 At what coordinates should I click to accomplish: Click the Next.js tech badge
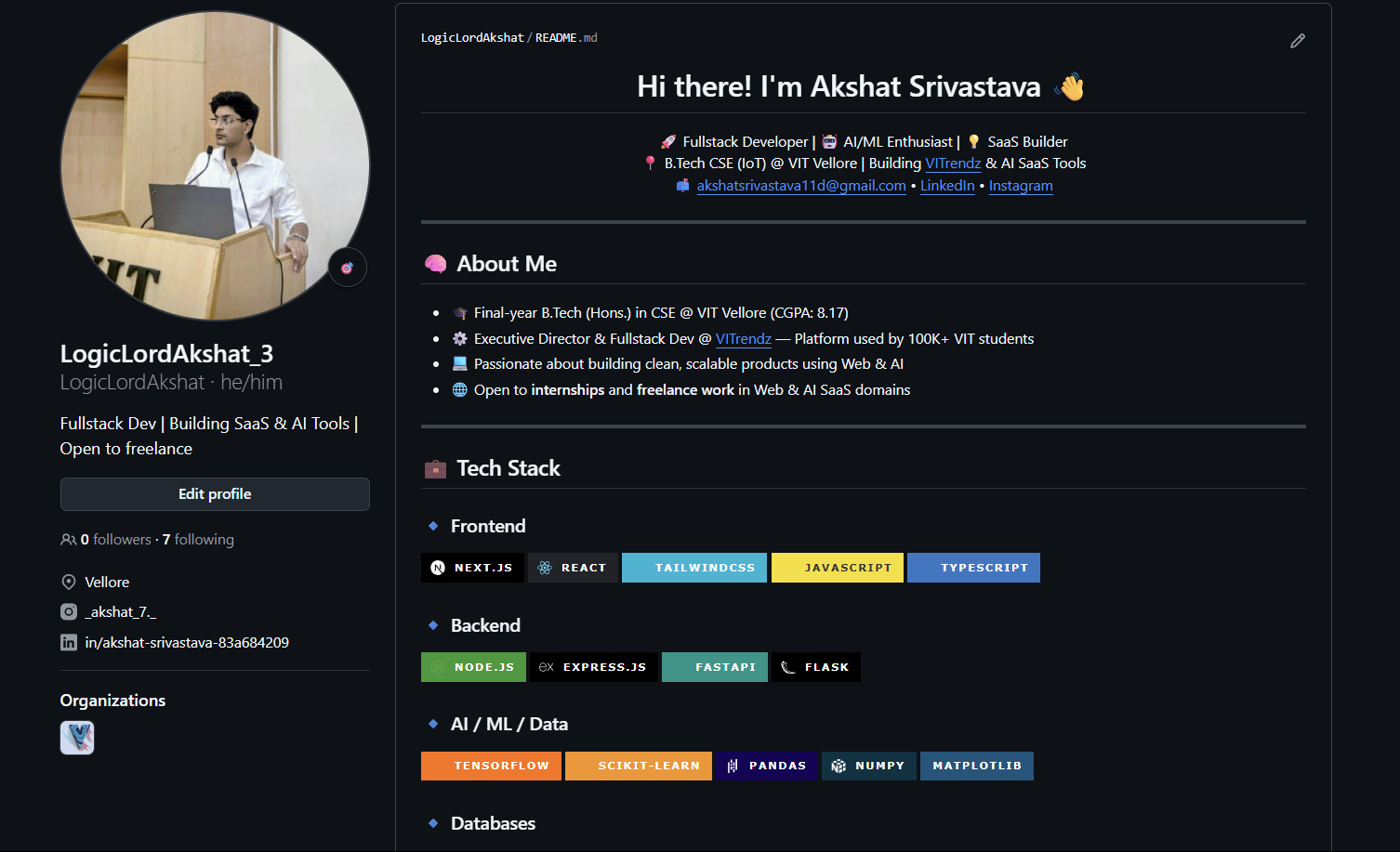click(472, 568)
